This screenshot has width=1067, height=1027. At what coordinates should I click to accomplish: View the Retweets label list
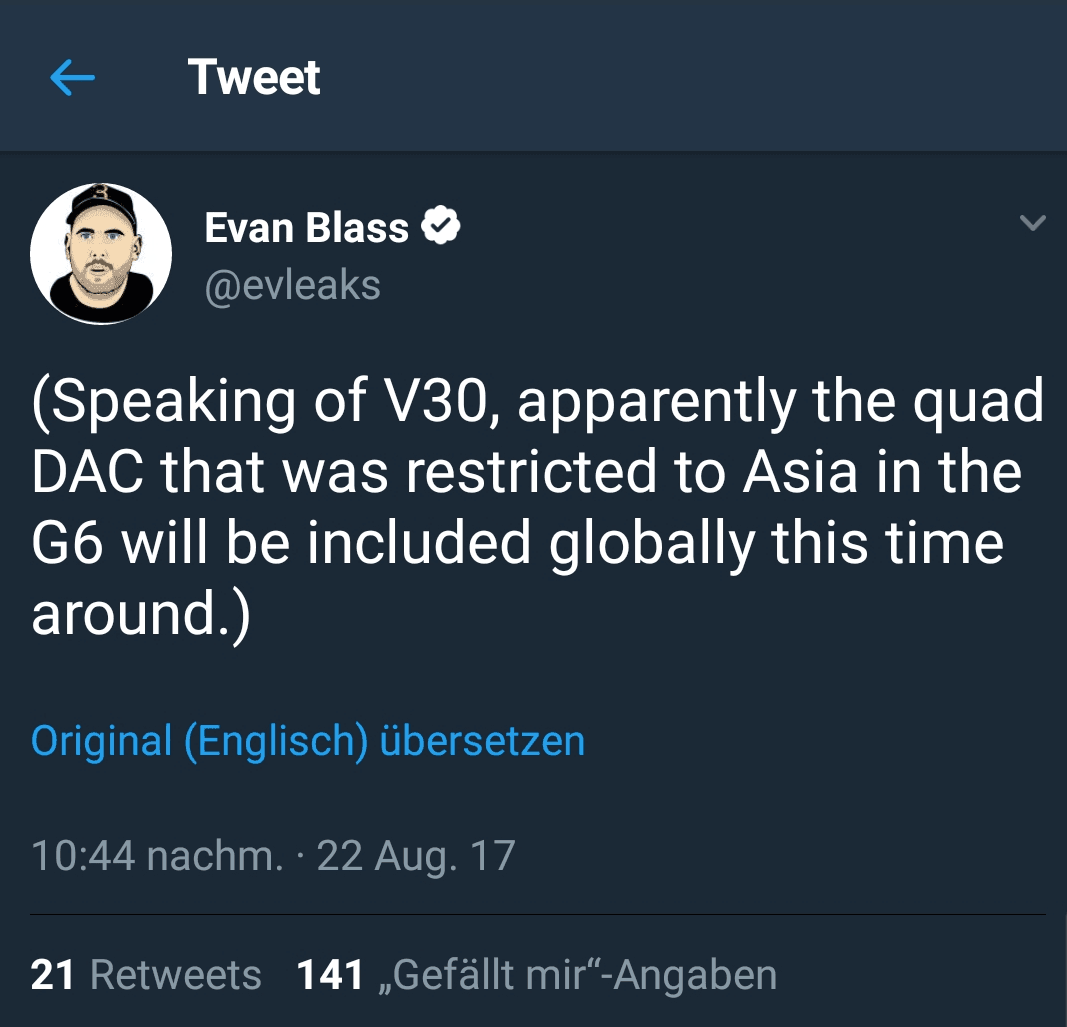(176, 975)
